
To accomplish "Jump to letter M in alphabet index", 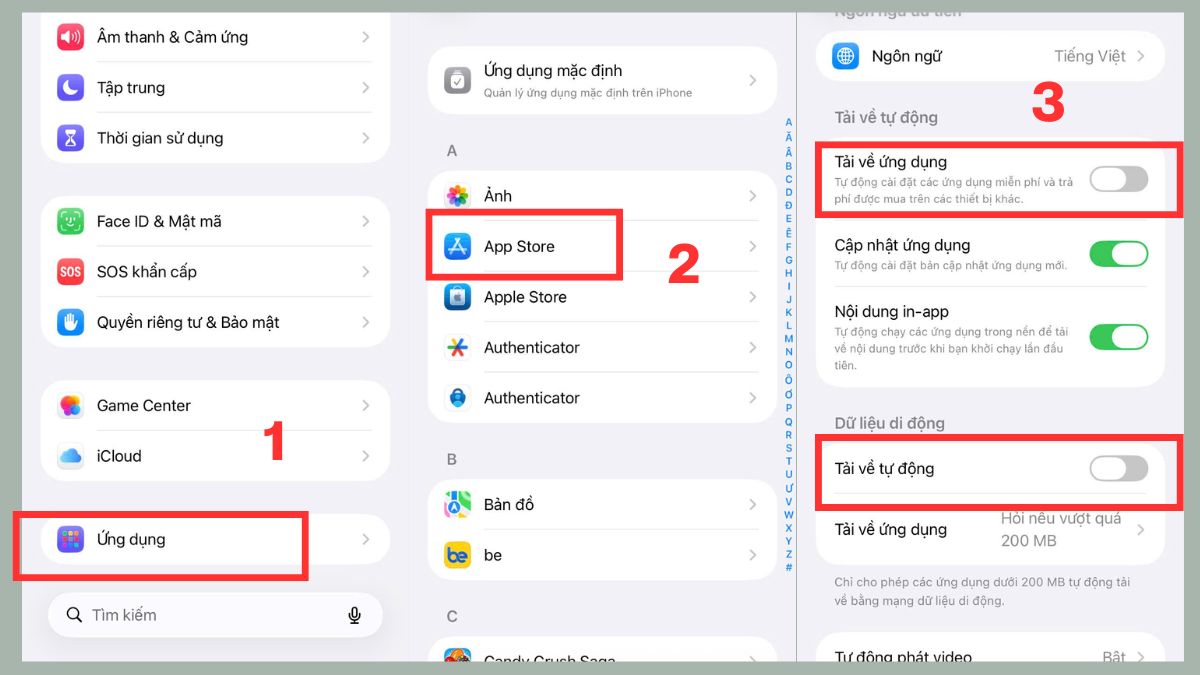I will pos(789,338).
